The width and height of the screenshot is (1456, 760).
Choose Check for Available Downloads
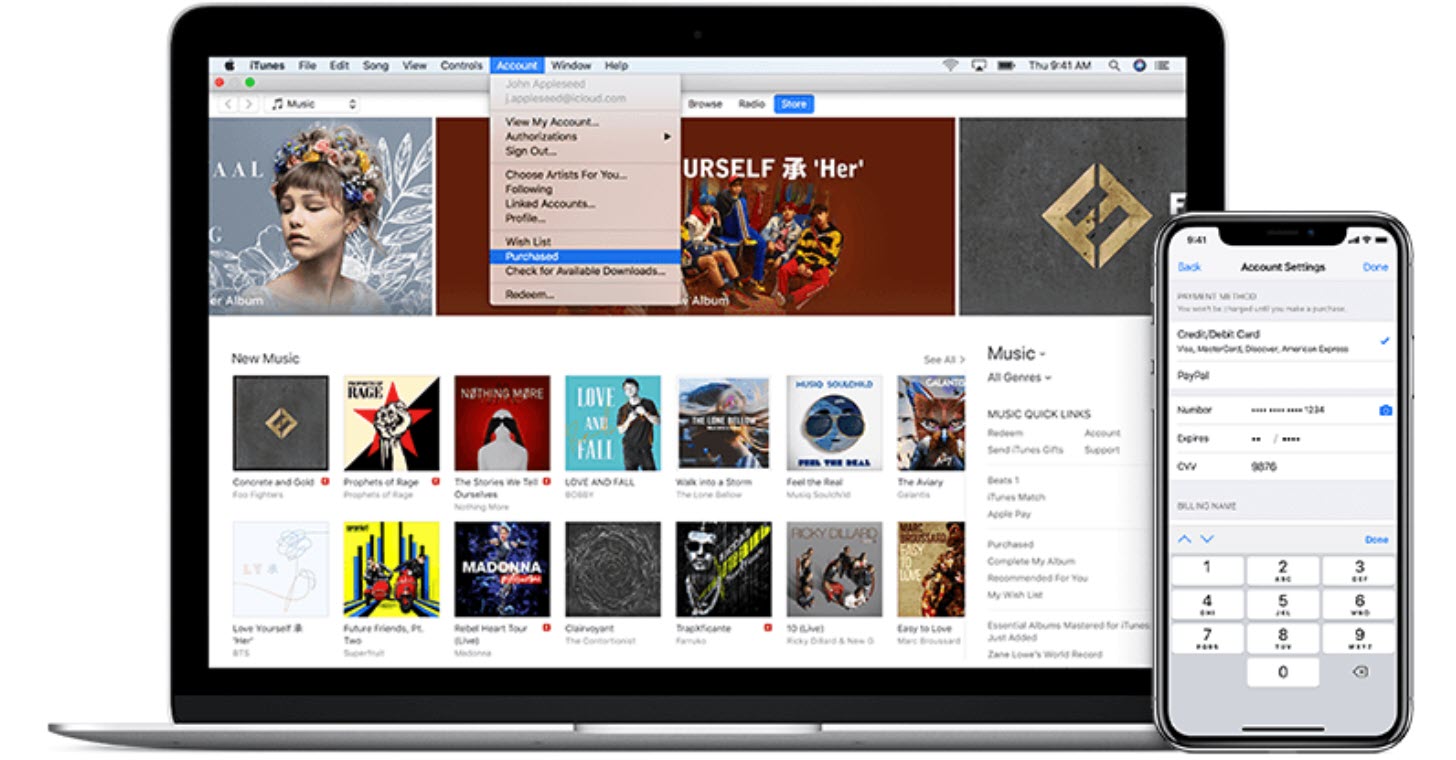[x=585, y=271]
